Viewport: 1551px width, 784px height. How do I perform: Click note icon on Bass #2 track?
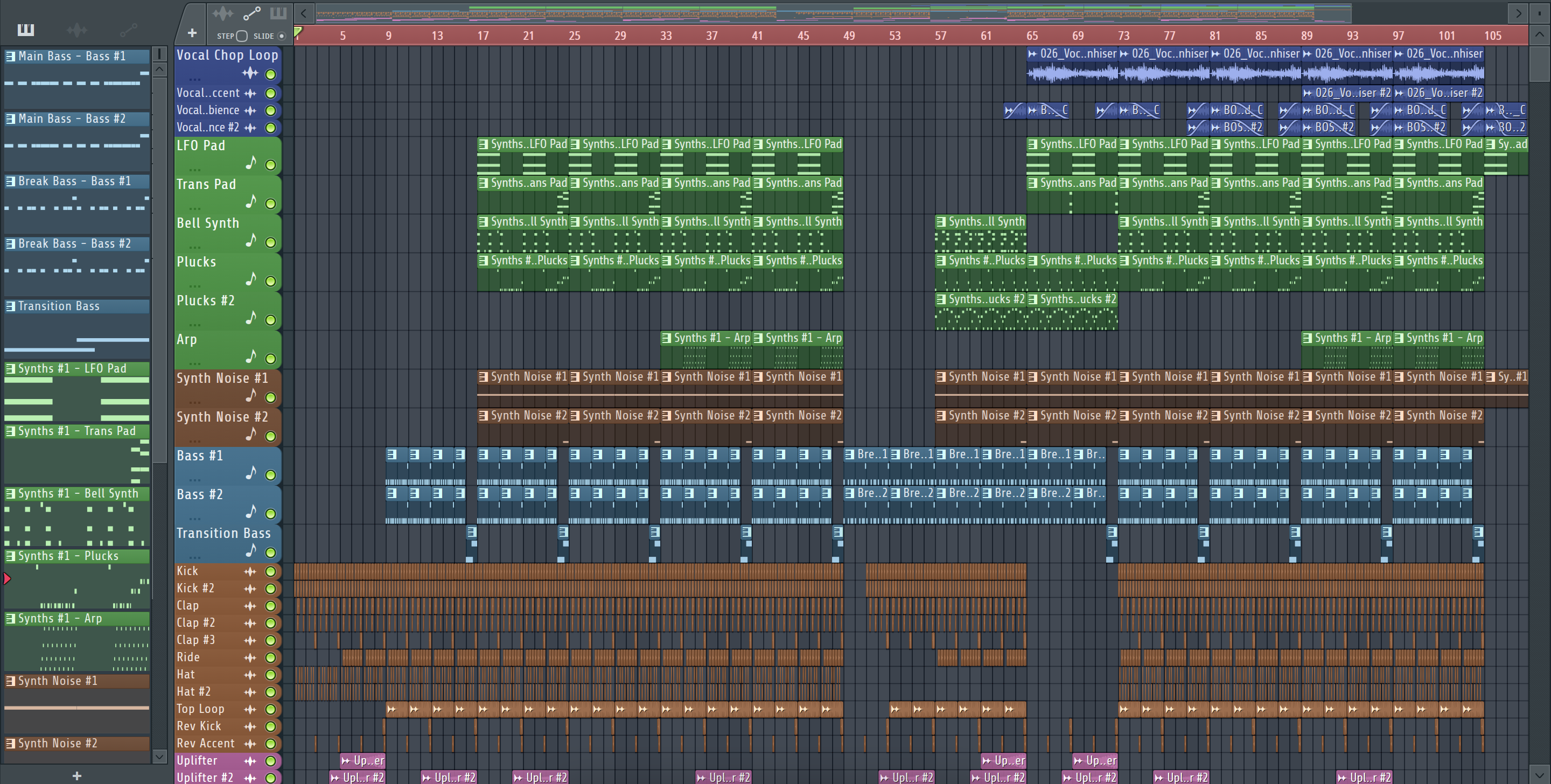(x=251, y=513)
